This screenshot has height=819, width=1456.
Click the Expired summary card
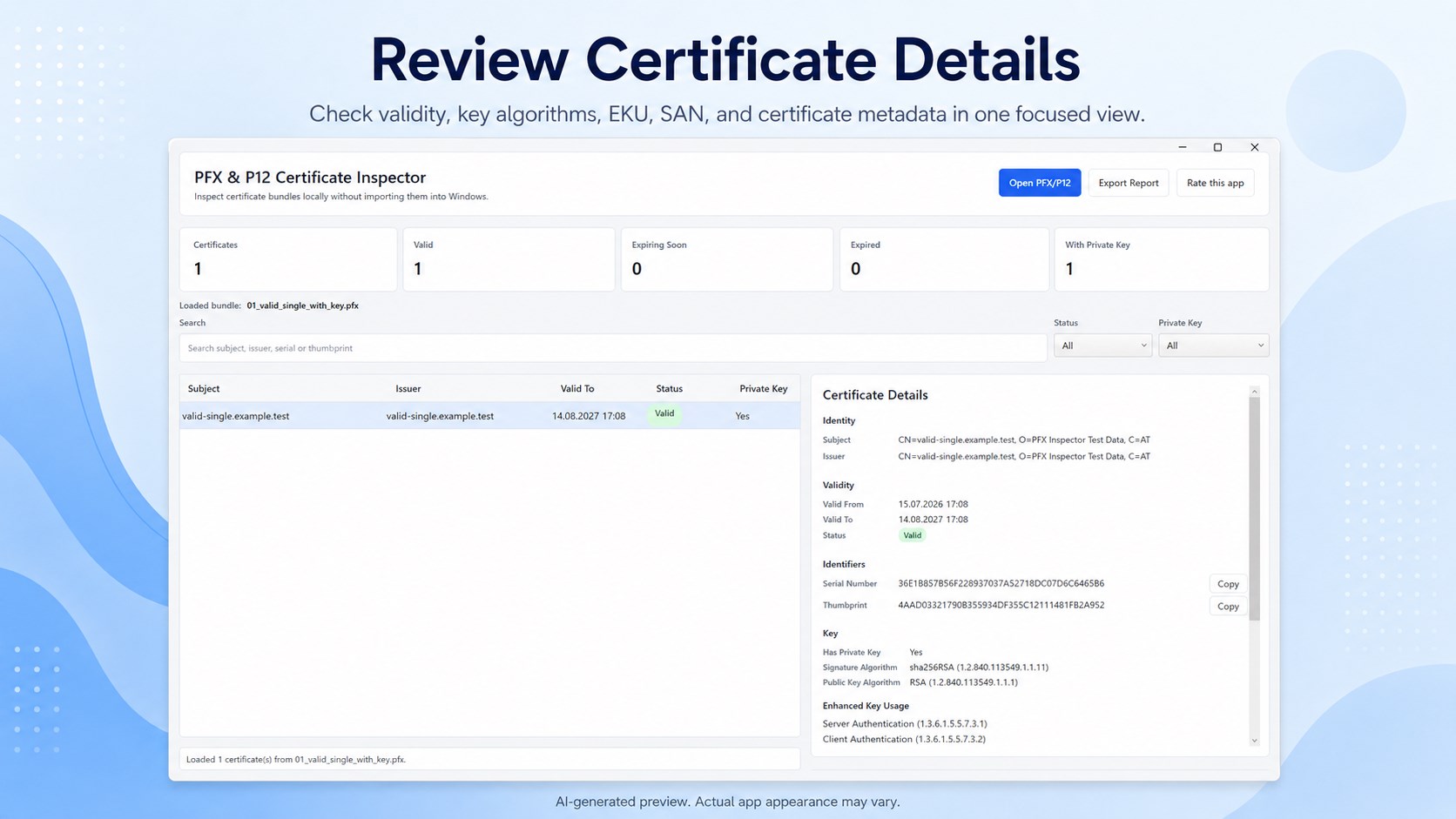pos(944,259)
